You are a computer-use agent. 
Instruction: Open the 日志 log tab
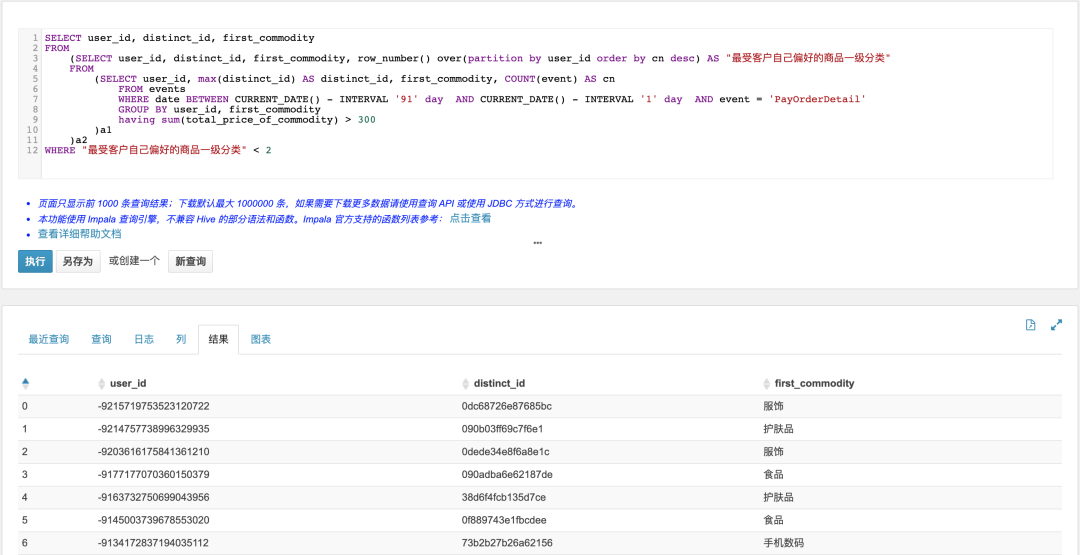pos(143,339)
